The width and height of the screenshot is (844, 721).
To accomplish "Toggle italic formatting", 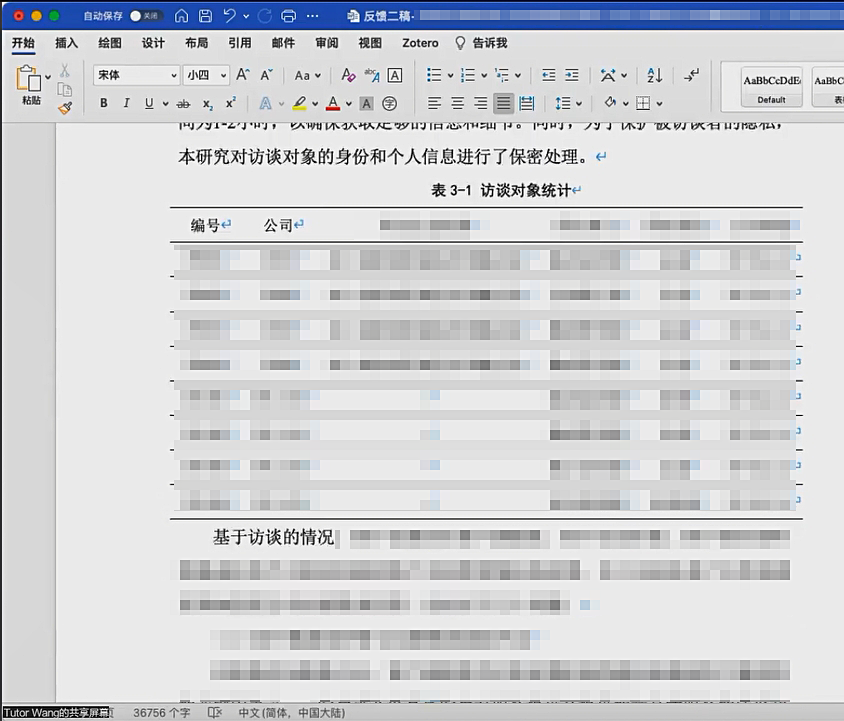I will [126, 103].
